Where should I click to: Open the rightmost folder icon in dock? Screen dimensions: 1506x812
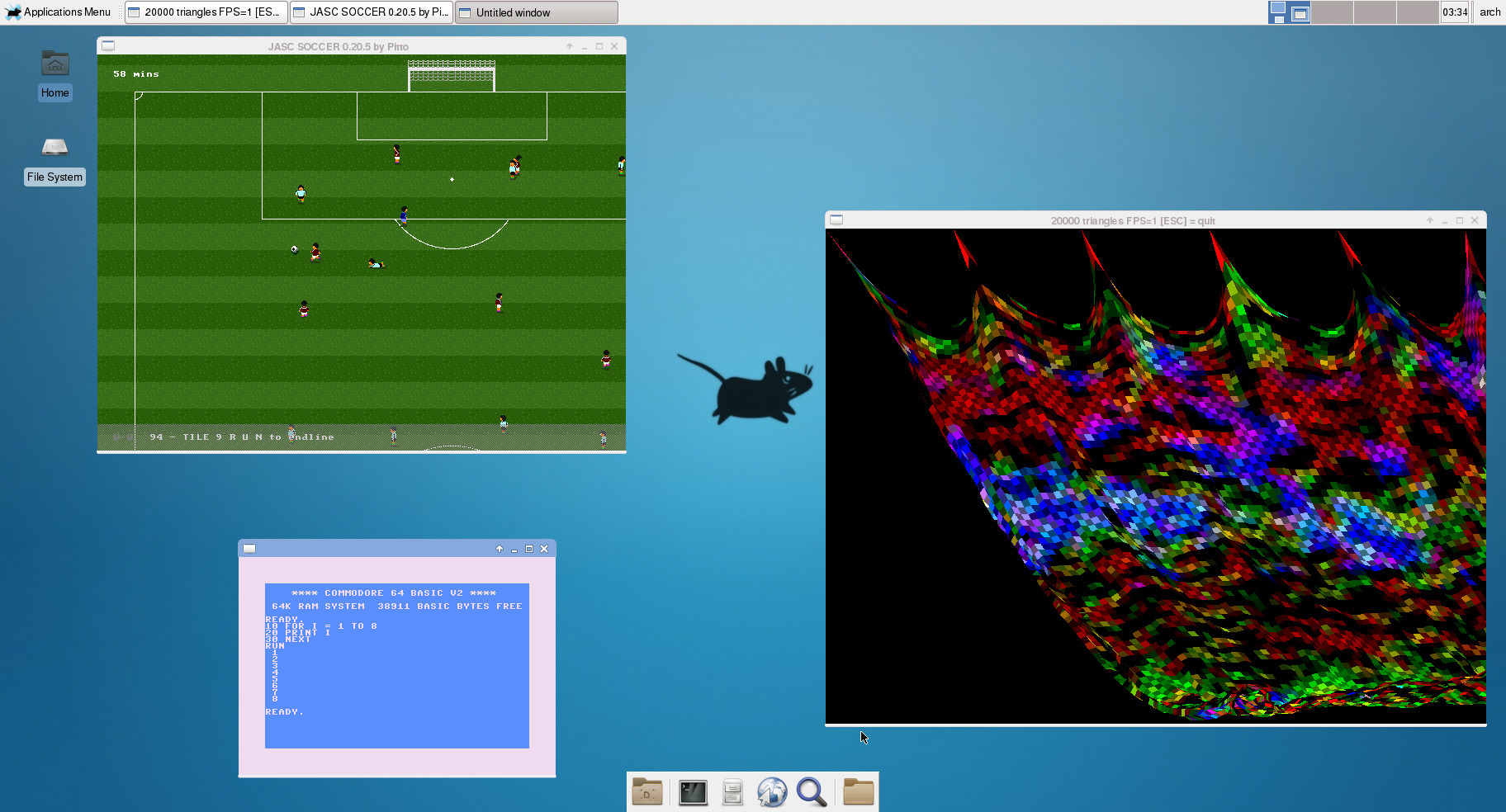click(858, 792)
